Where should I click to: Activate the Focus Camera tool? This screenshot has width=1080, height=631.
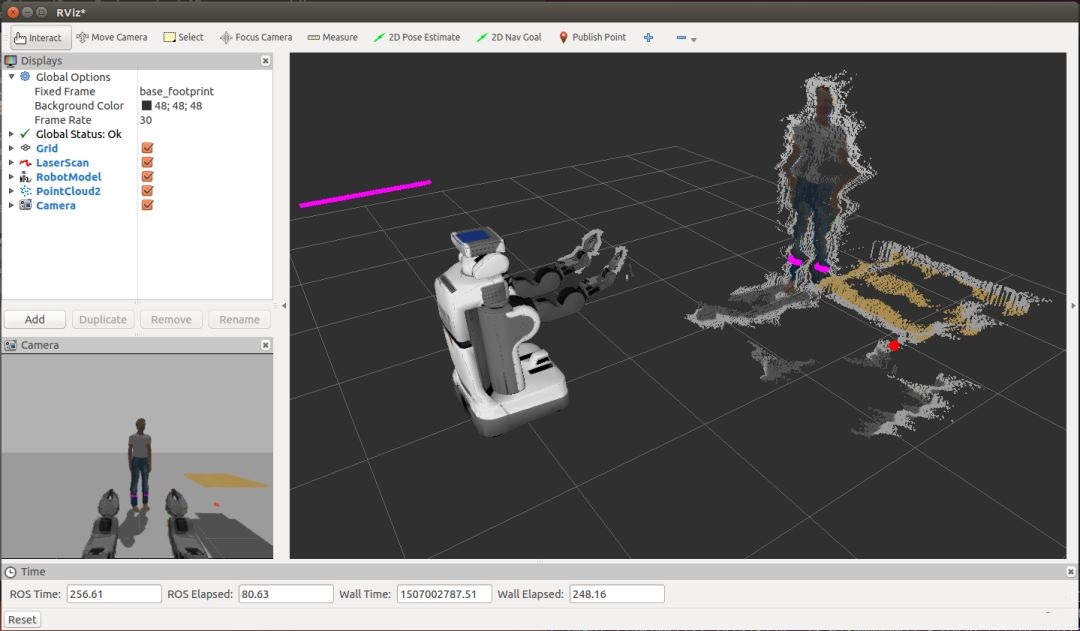pyautogui.click(x=256, y=37)
